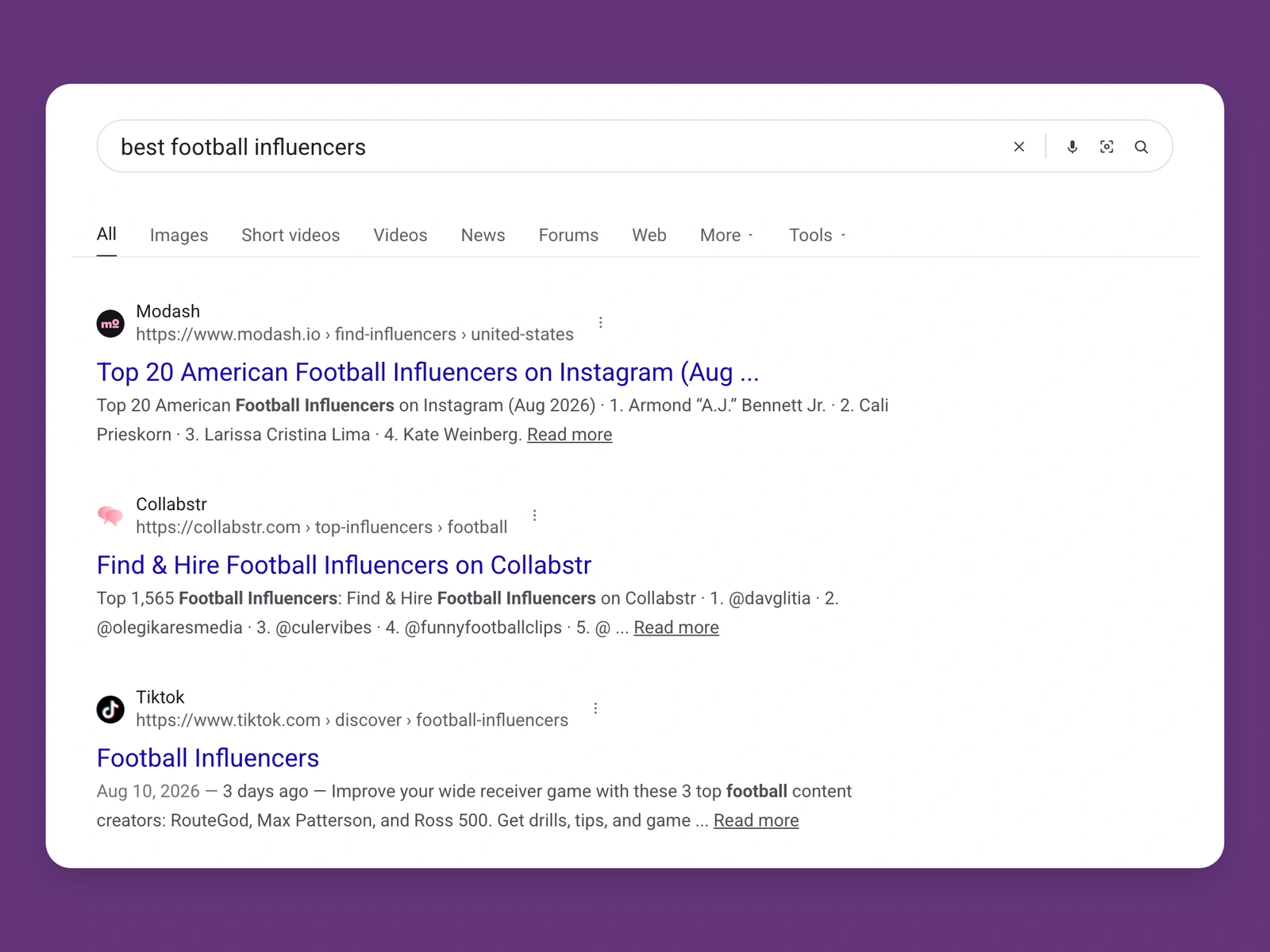Click the Modash favicon
Screen dimensions: 1270x952
[x=110, y=324]
